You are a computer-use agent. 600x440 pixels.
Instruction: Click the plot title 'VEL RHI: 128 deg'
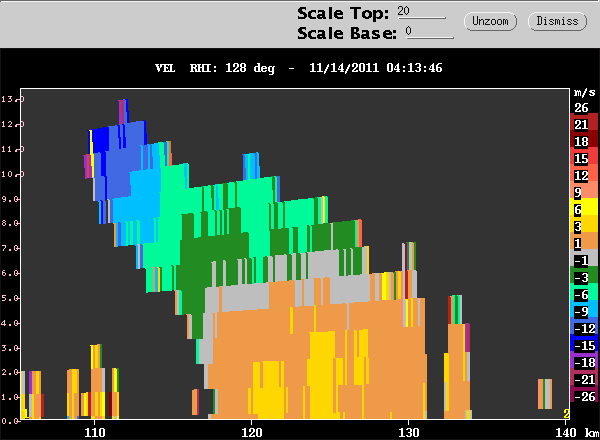coord(215,68)
